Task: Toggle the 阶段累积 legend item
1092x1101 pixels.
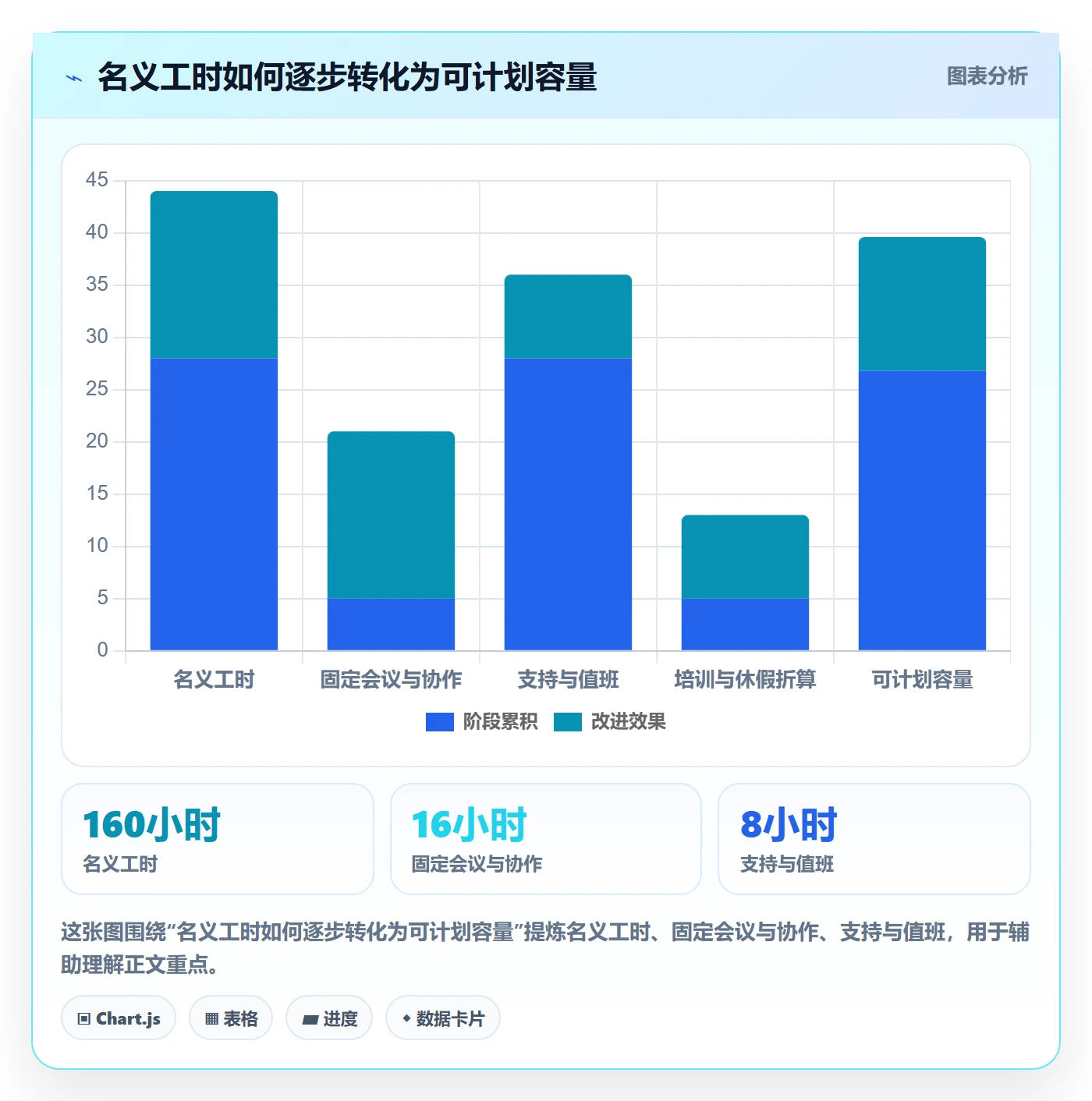Action: pyautogui.click(x=481, y=722)
